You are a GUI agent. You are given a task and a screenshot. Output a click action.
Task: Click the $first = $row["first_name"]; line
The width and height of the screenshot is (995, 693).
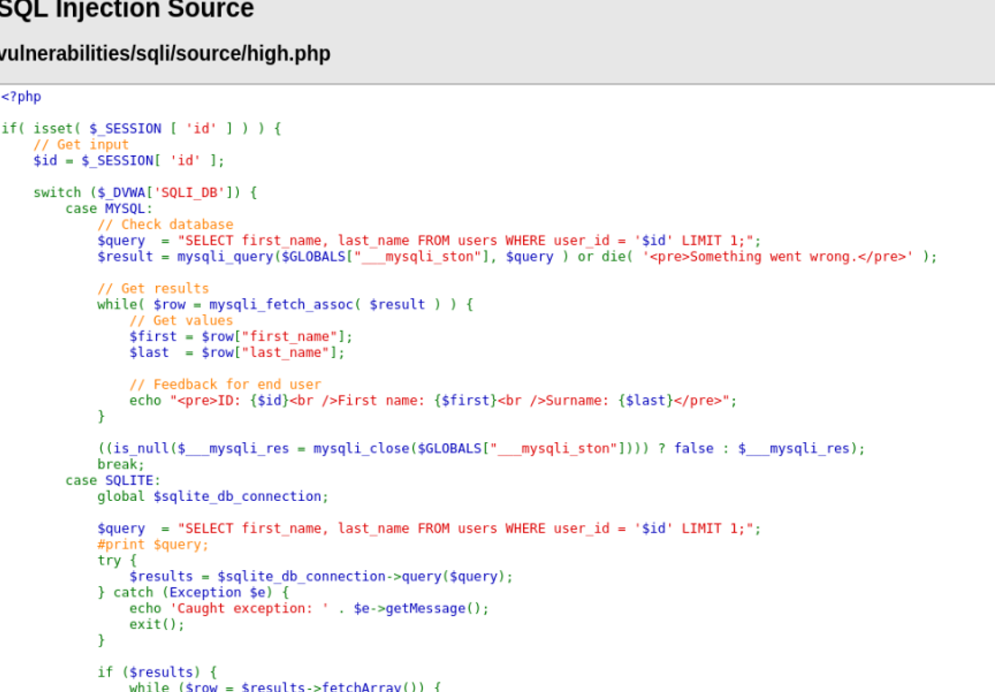point(241,336)
